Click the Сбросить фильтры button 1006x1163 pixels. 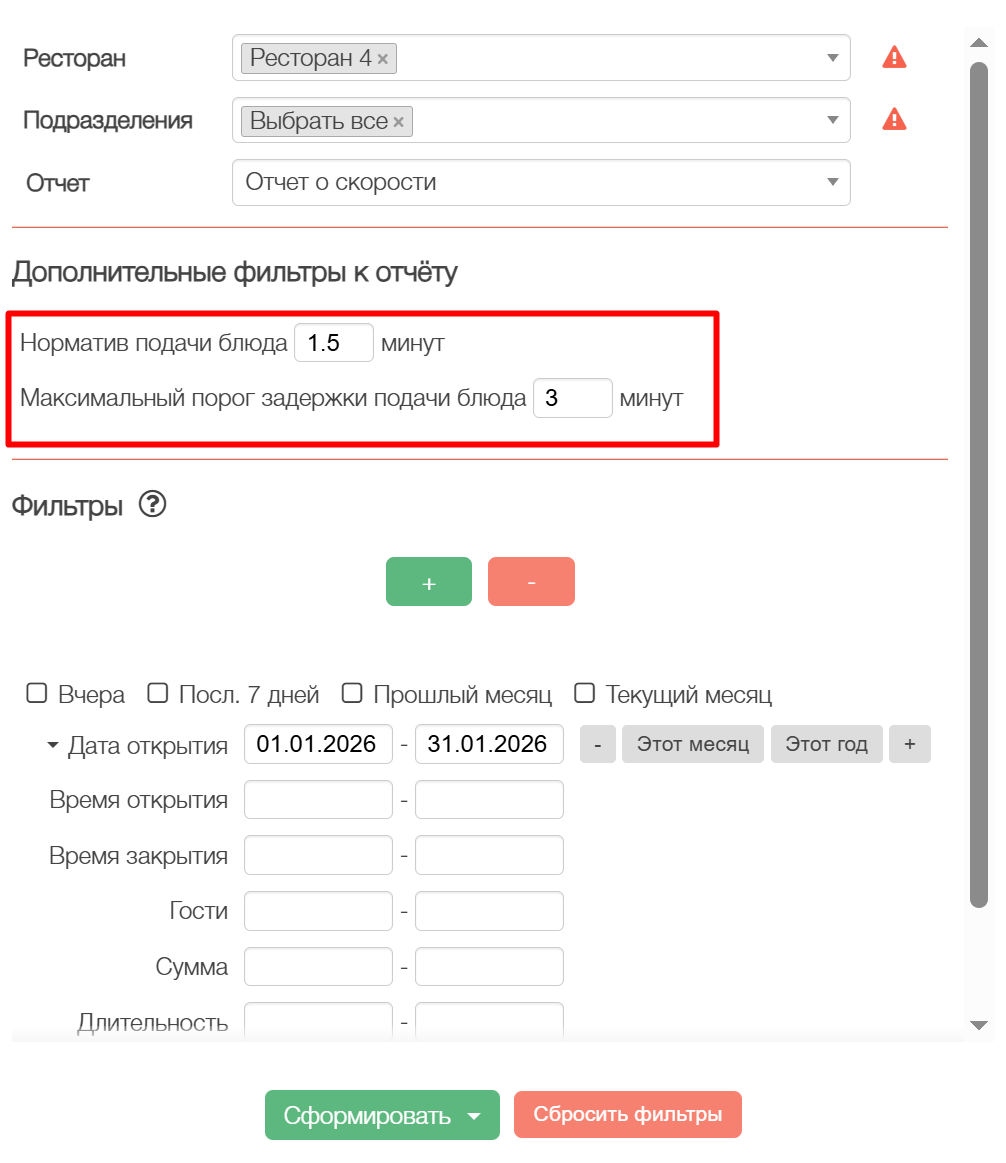[627, 1115]
